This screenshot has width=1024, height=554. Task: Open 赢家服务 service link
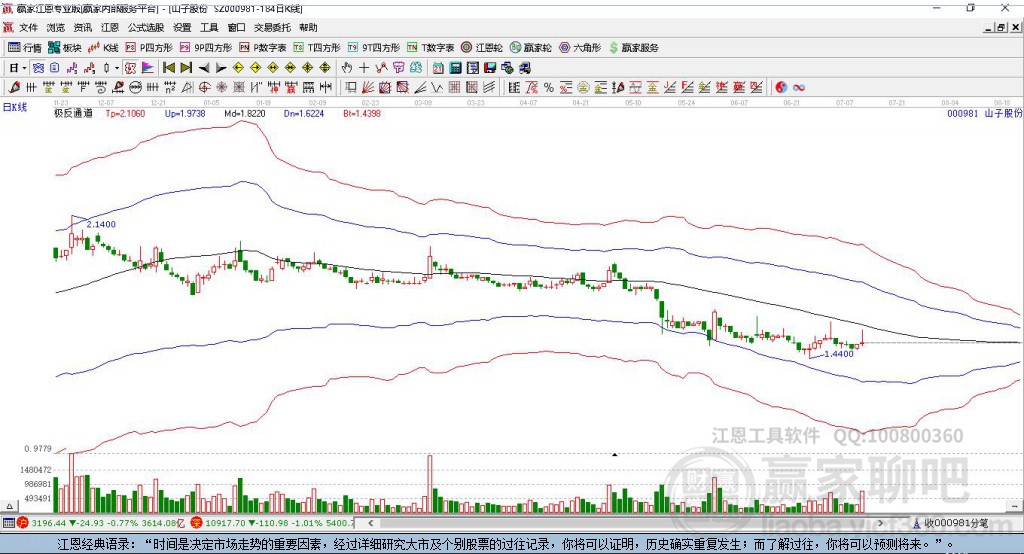click(x=633, y=48)
